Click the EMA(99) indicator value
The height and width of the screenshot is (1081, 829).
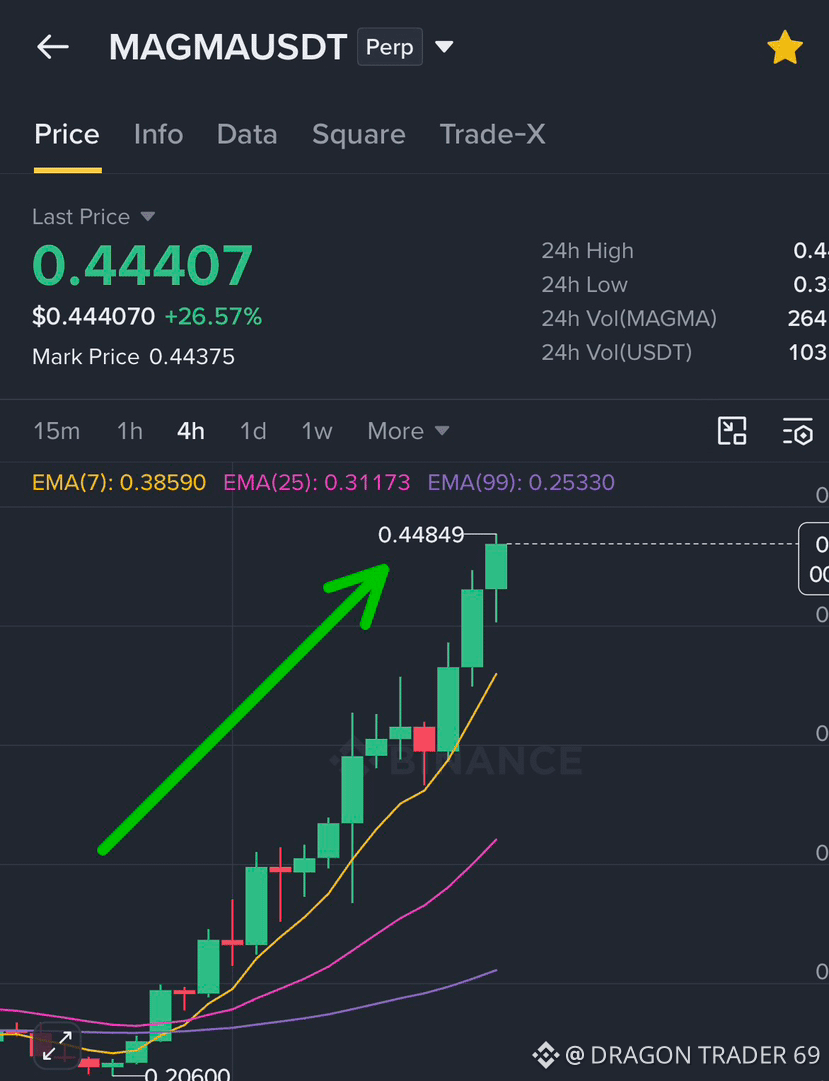[x=521, y=482]
